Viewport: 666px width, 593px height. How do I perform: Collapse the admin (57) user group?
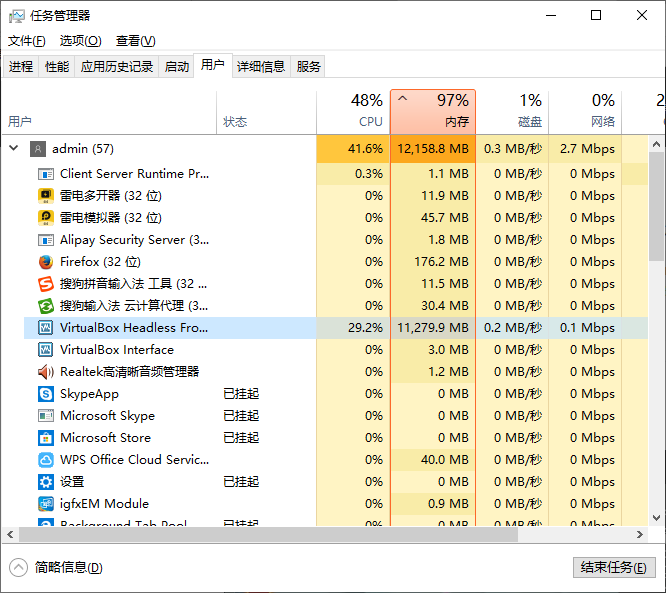(13, 149)
